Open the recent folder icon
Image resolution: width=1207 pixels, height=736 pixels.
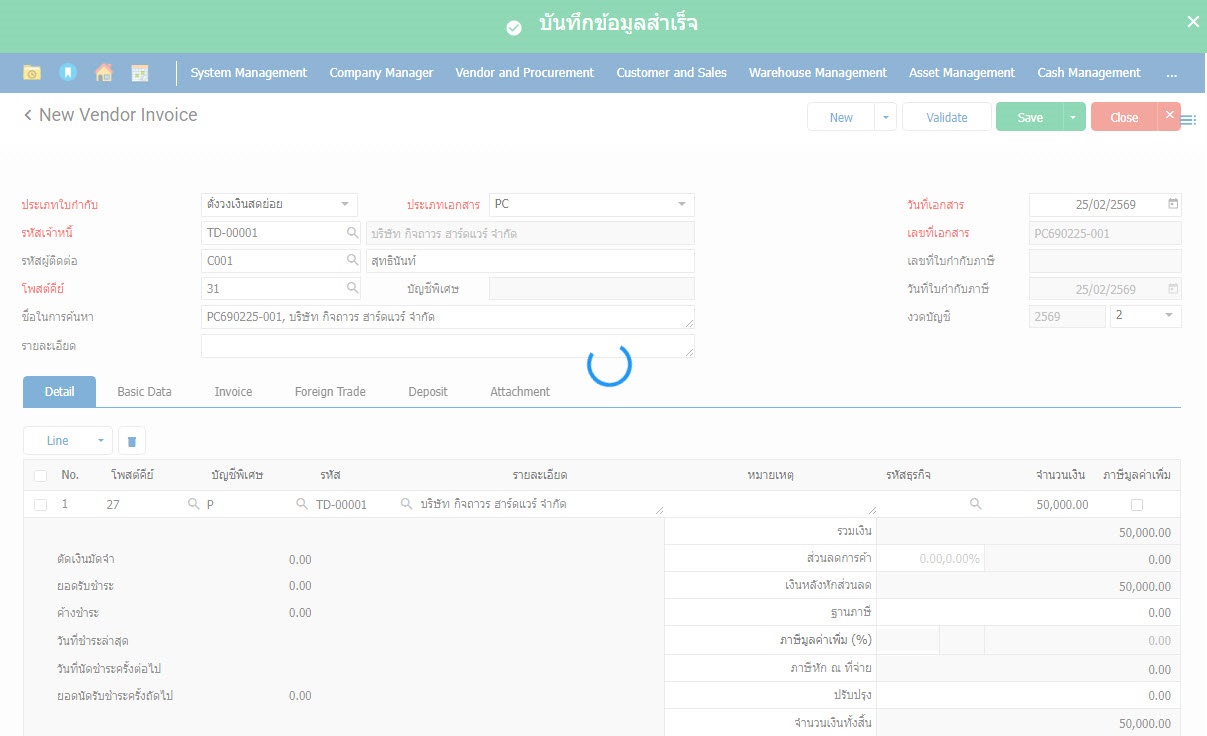(32, 73)
